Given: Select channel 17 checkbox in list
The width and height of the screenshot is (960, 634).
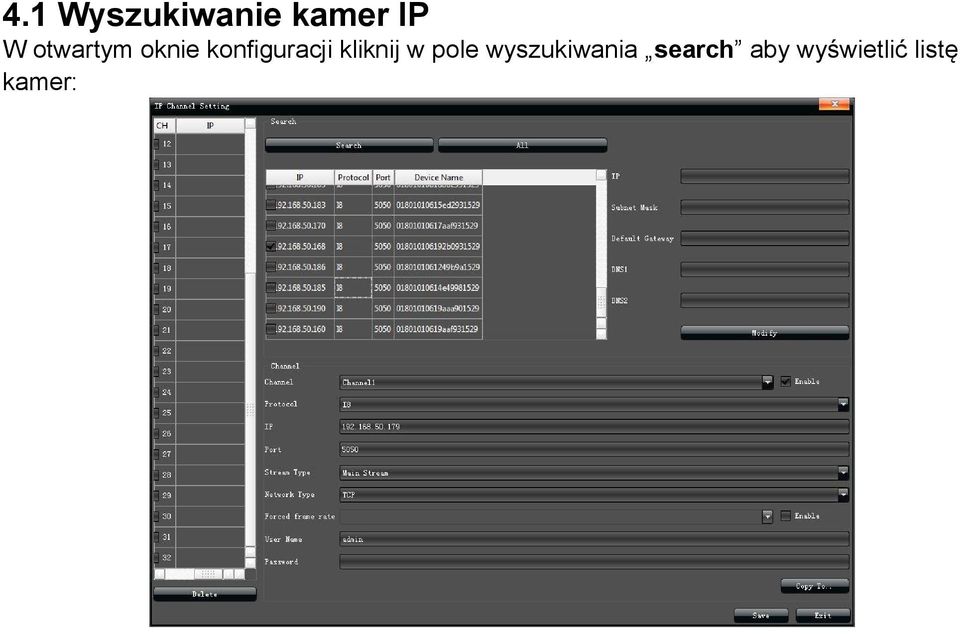Looking at the screenshot, I should [156, 247].
